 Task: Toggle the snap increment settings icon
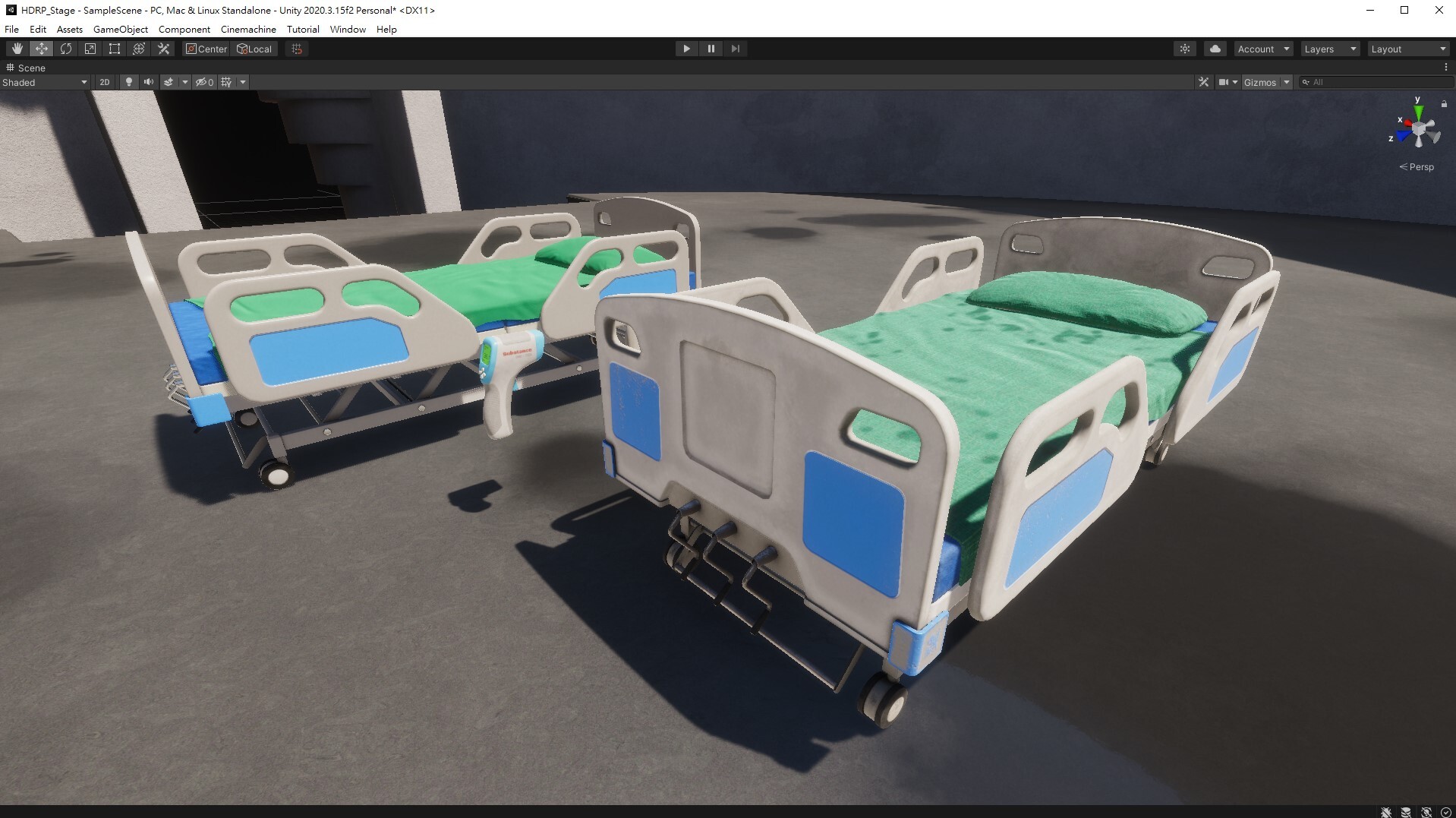(296, 48)
